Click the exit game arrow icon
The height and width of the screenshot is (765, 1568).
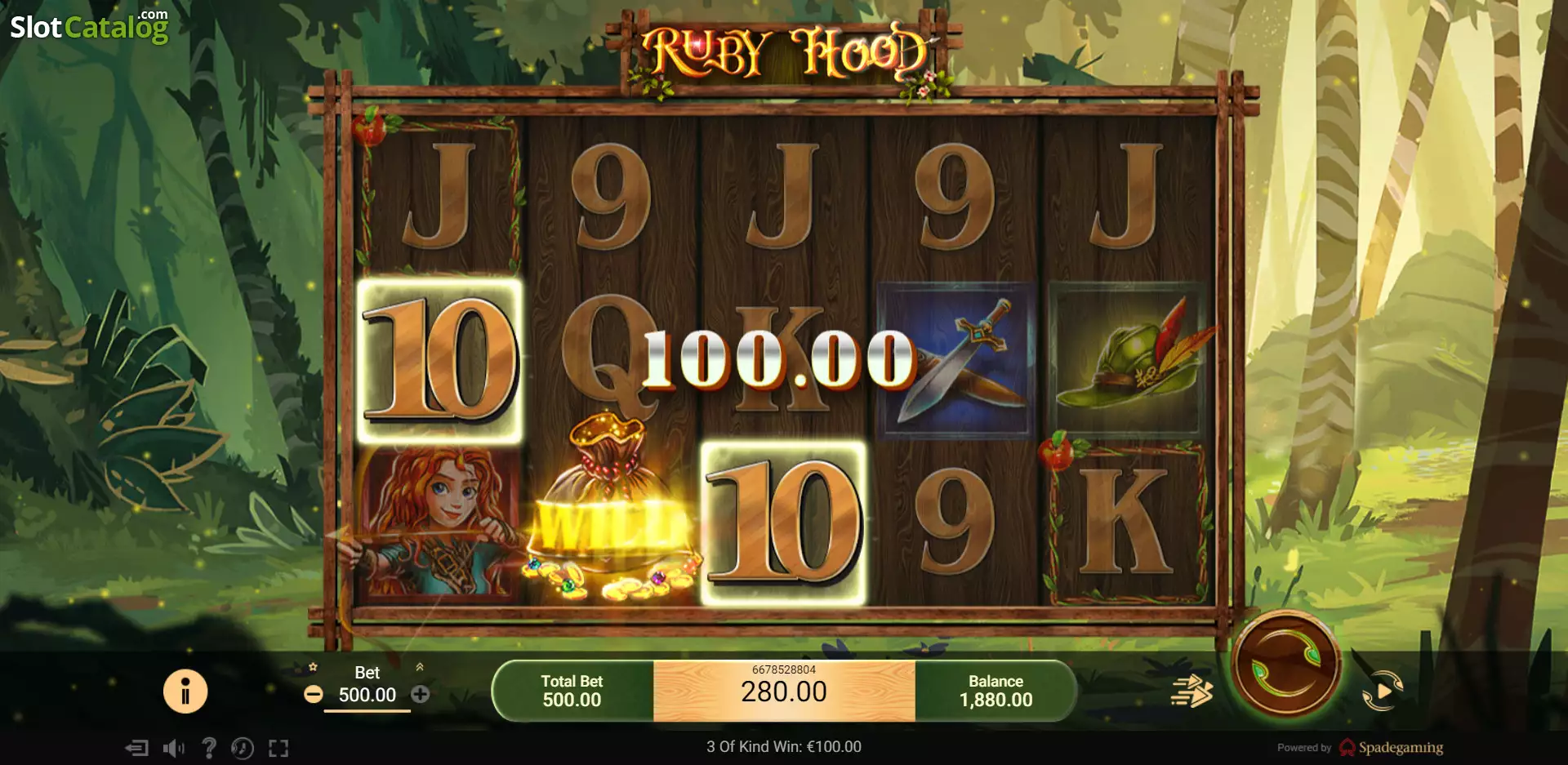[x=137, y=748]
